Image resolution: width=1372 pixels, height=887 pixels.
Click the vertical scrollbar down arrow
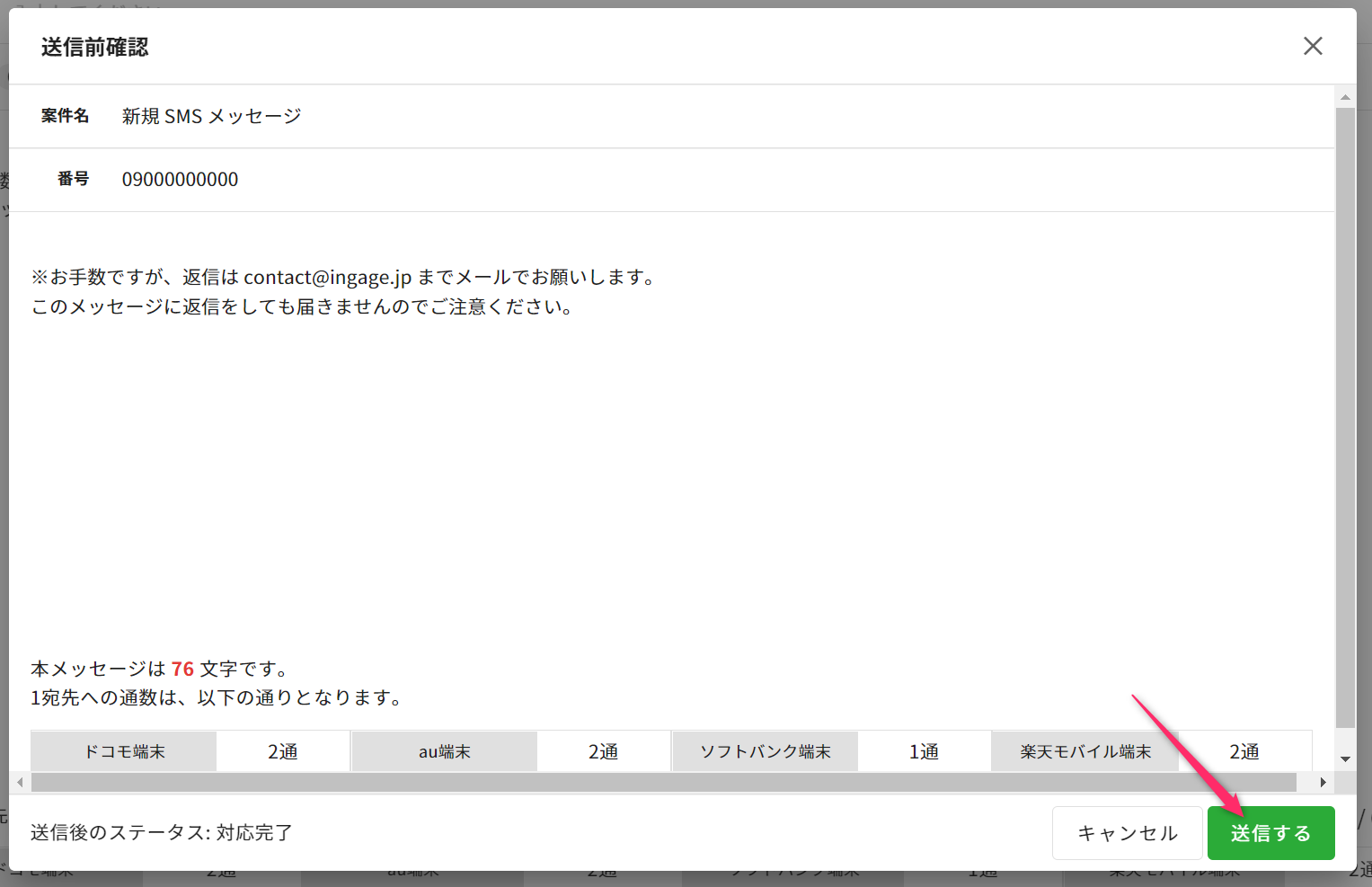tap(1345, 759)
